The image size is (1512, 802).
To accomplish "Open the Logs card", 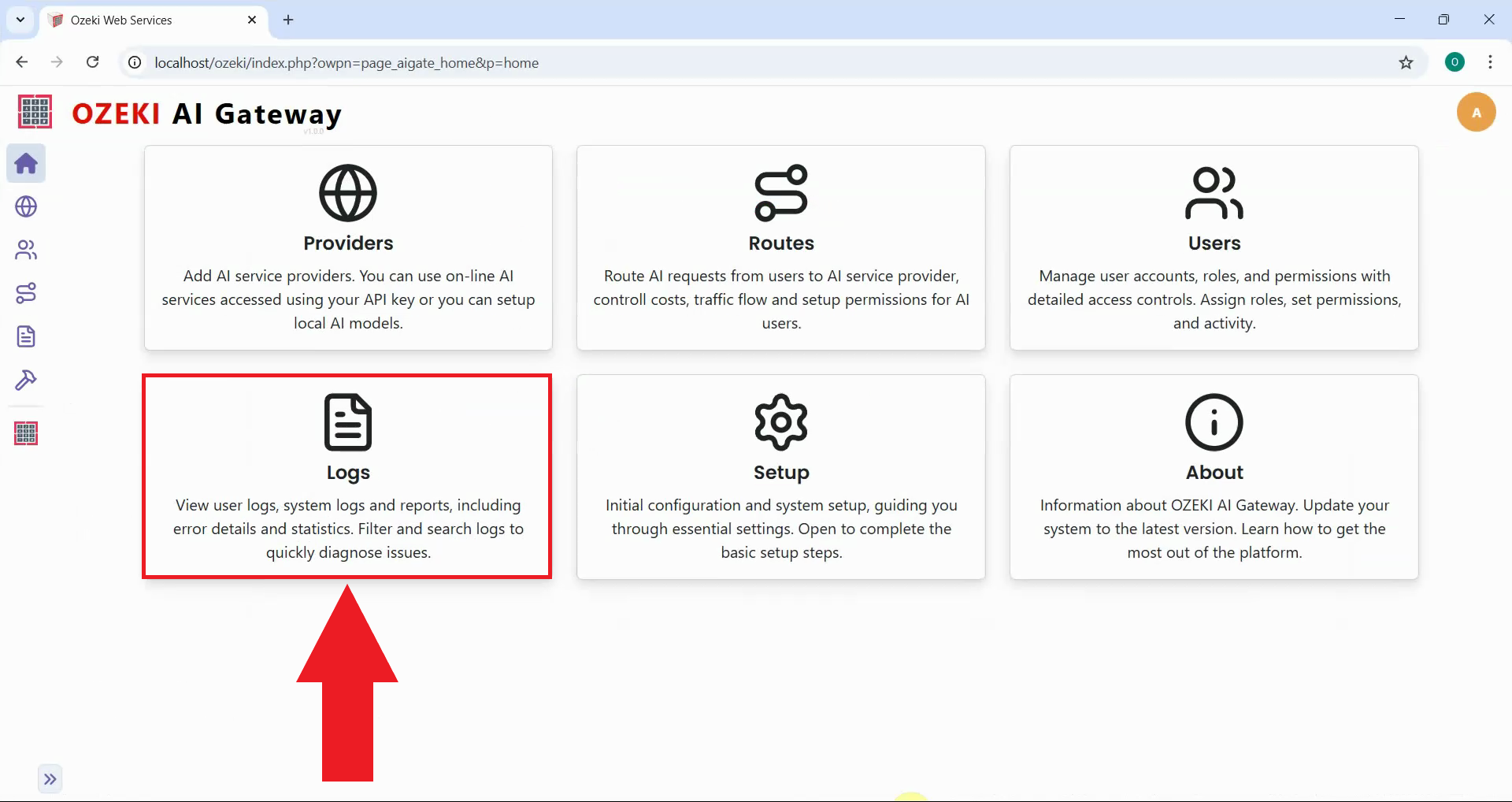I will (x=347, y=476).
